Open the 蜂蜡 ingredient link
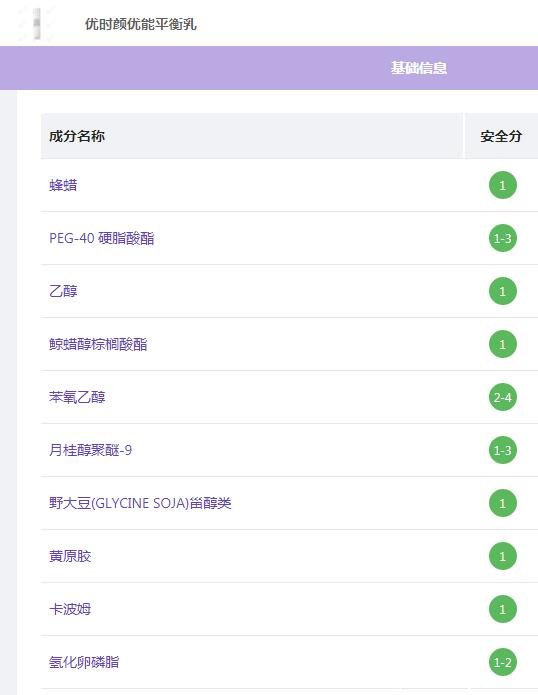 point(63,185)
